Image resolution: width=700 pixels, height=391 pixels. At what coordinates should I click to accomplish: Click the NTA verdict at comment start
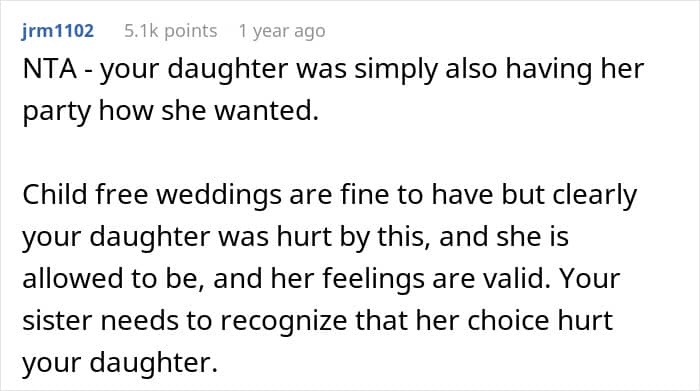[50, 69]
